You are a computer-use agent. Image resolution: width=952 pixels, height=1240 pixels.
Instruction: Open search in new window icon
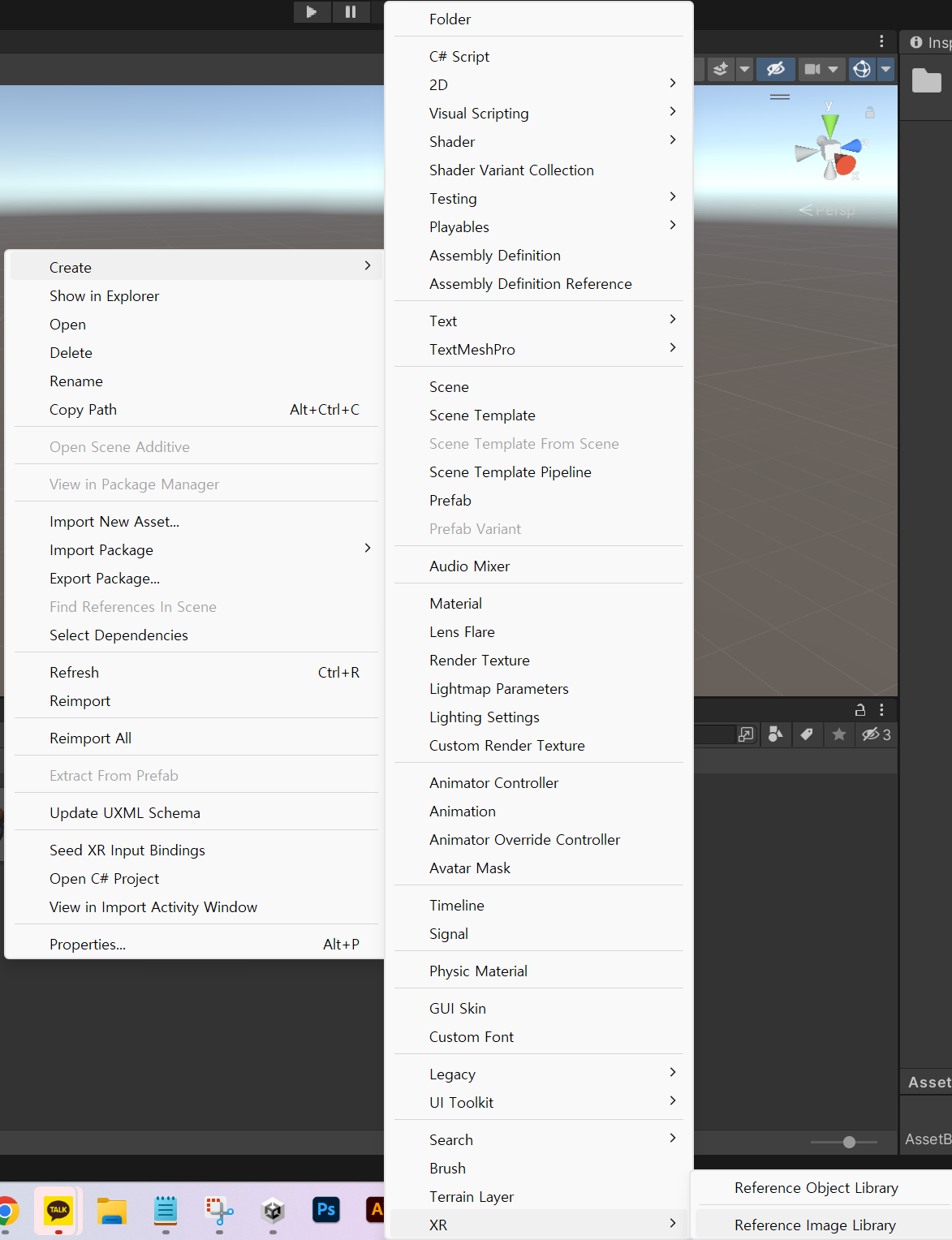point(746,734)
